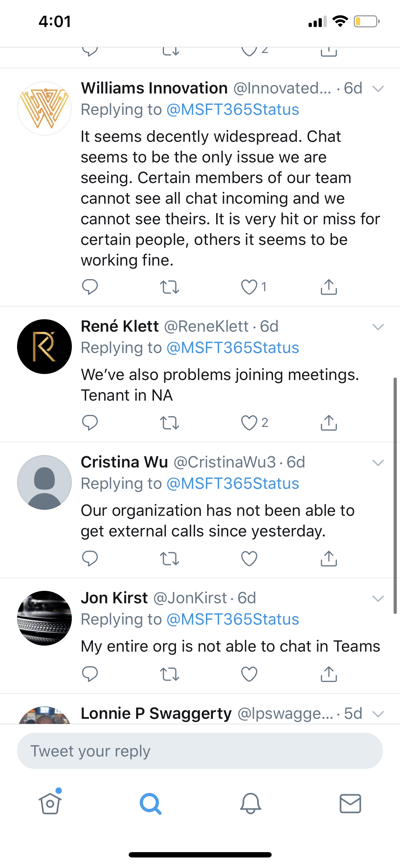Screen dimensions: 400x866
Task: Open Jon Kirst's profile name
Action: pos(114,598)
